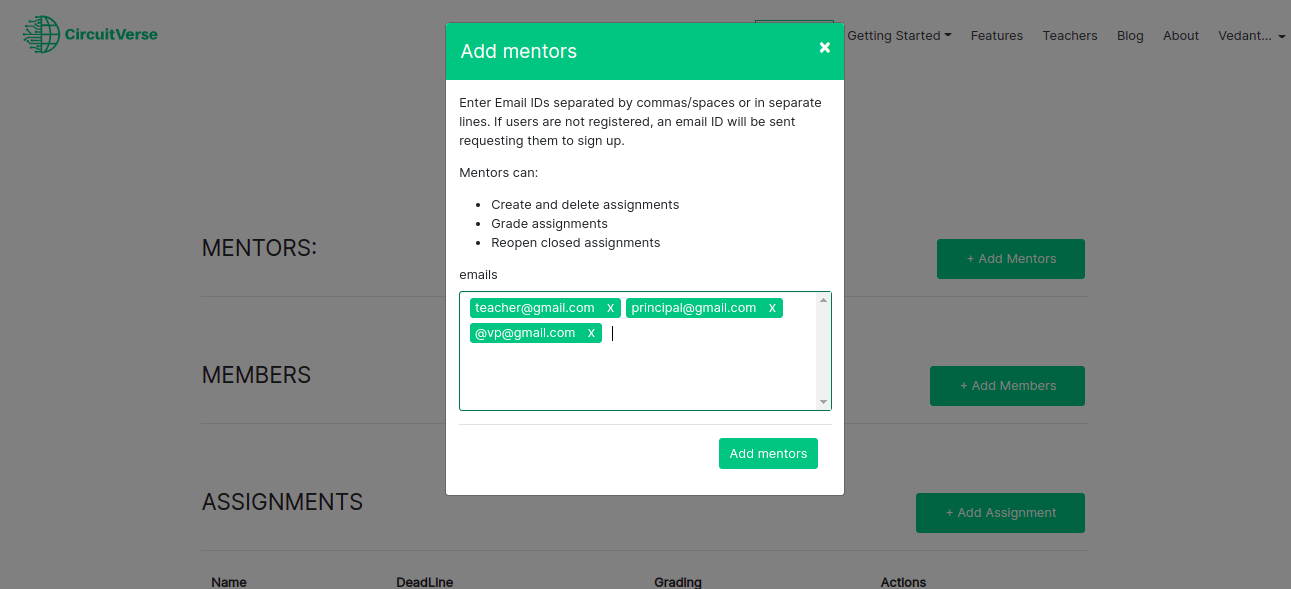
Task: Navigate to About page
Action: pos(1180,36)
